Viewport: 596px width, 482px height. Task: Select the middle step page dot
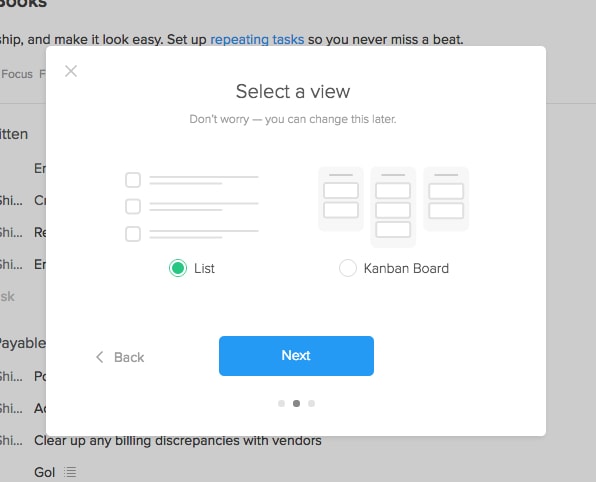point(296,403)
